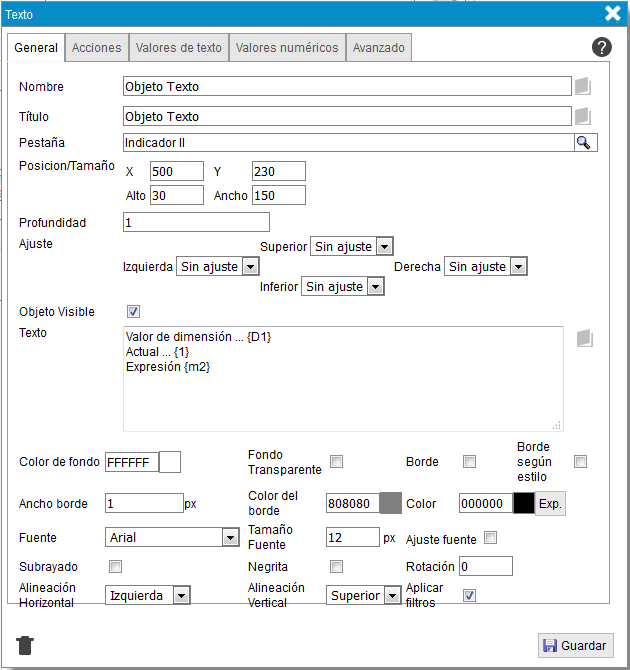Viewport: 630px width, 670px height.
Task: Close the Texto dialog with X
Action: point(613,13)
